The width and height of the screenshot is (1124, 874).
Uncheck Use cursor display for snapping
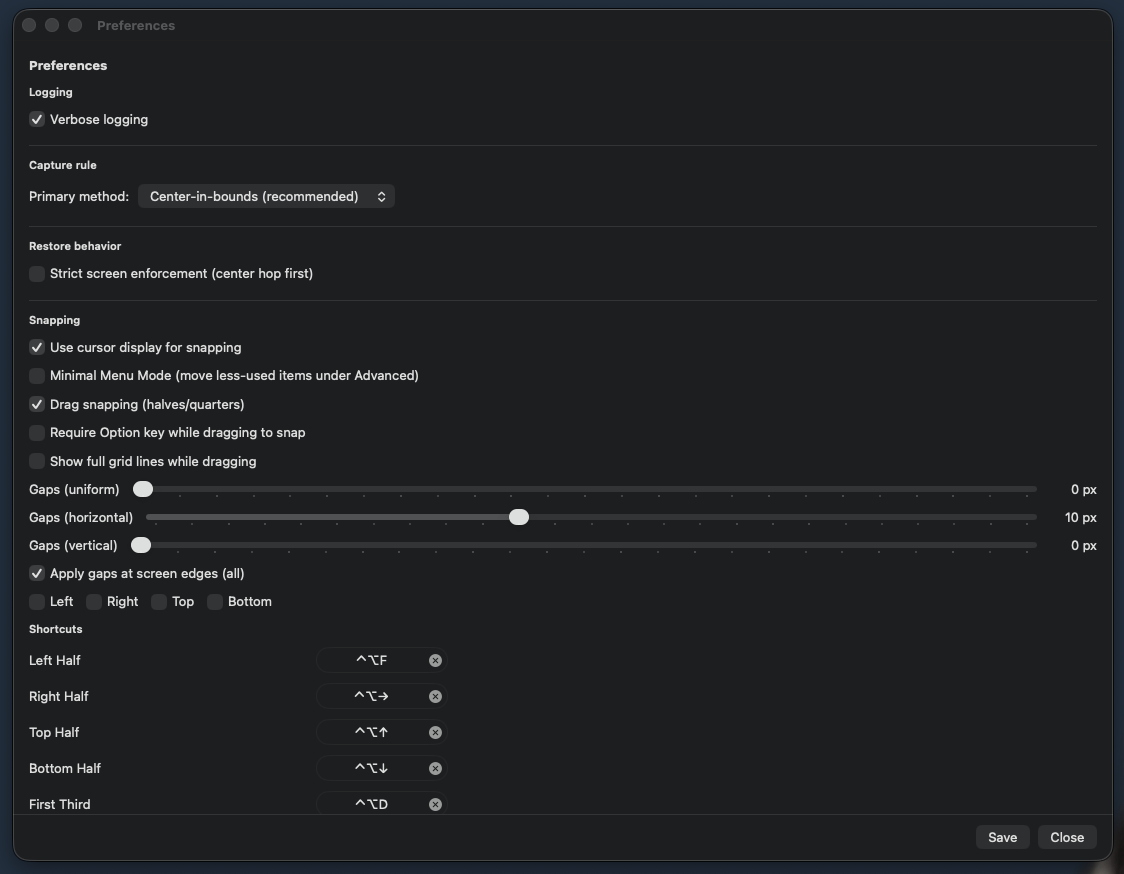(x=36, y=347)
